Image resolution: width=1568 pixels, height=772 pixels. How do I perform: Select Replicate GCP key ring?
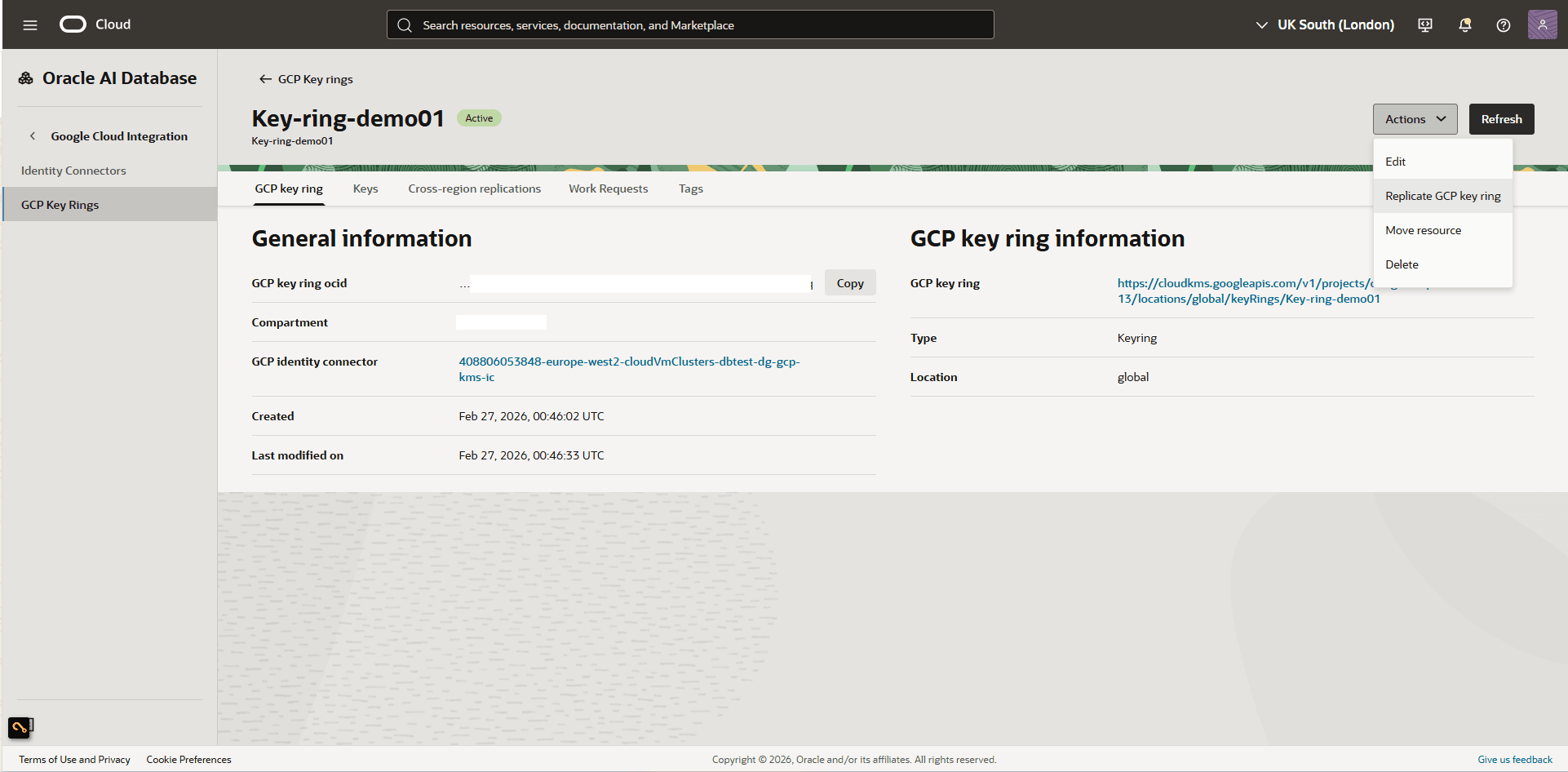point(1442,196)
